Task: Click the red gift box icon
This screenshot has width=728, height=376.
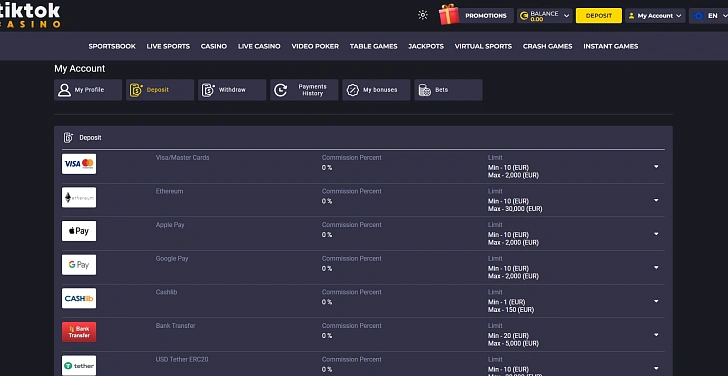Action: [x=448, y=15]
